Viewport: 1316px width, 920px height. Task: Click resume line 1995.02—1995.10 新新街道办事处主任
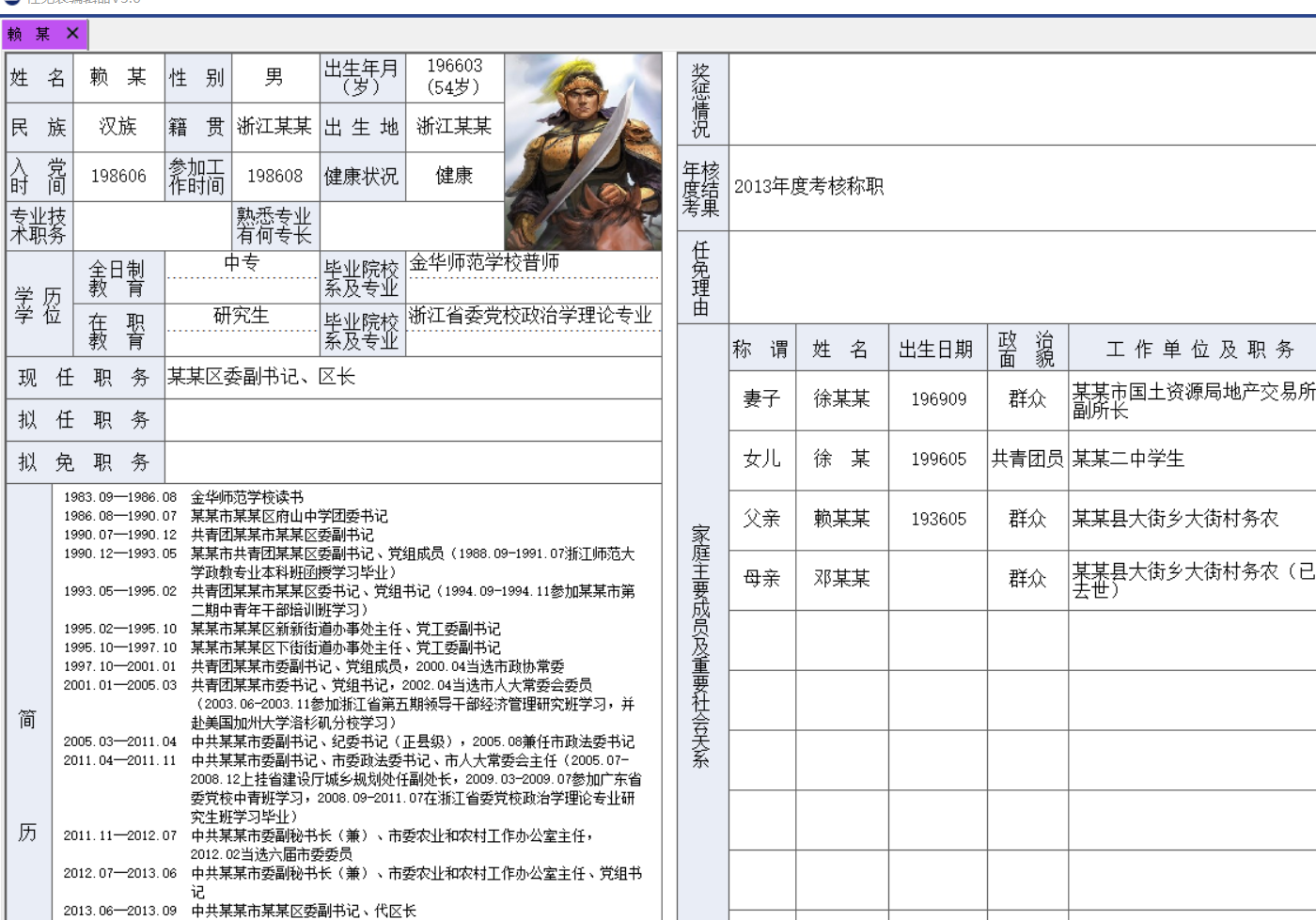tap(282, 630)
